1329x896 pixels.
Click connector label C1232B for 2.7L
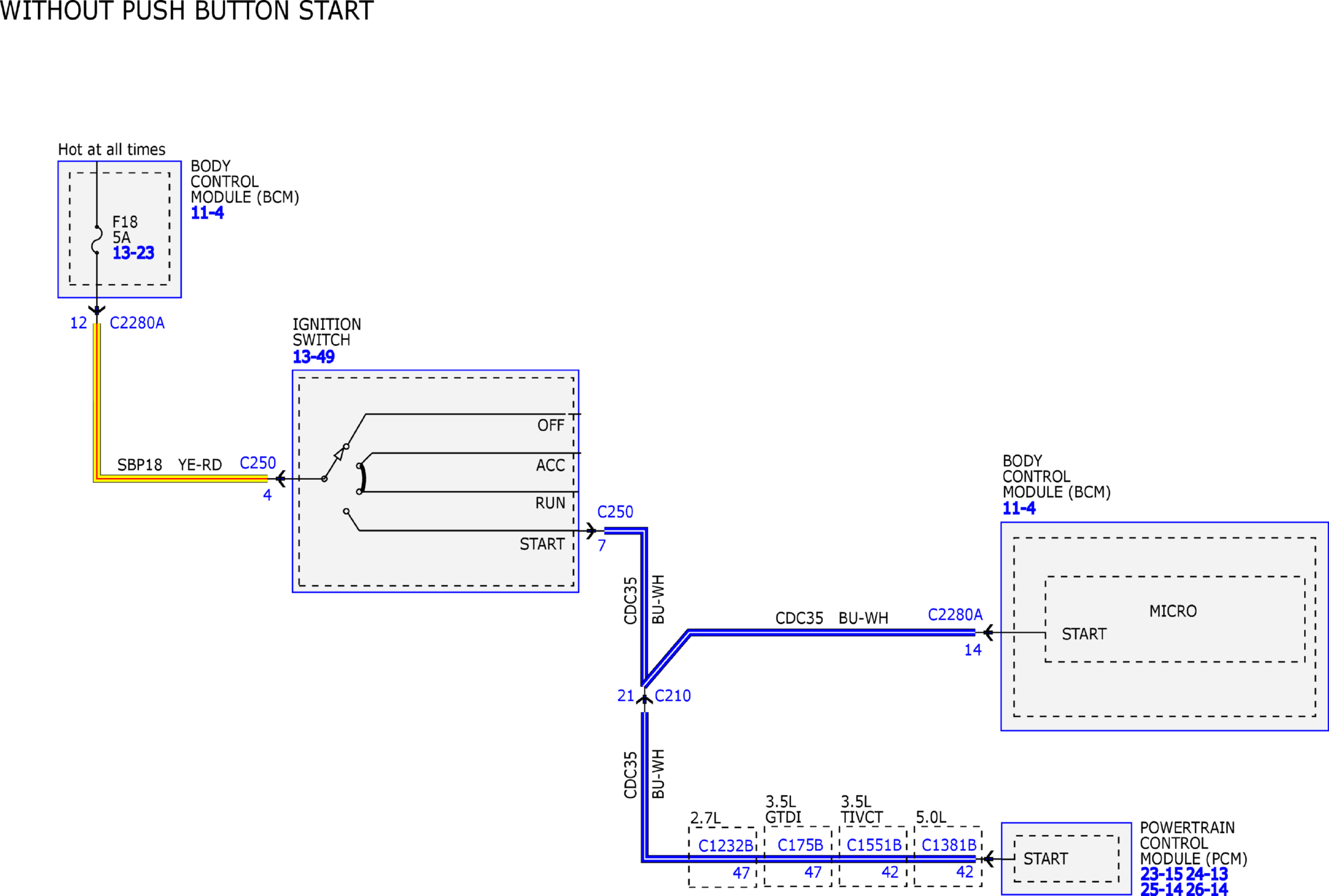point(726,845)
